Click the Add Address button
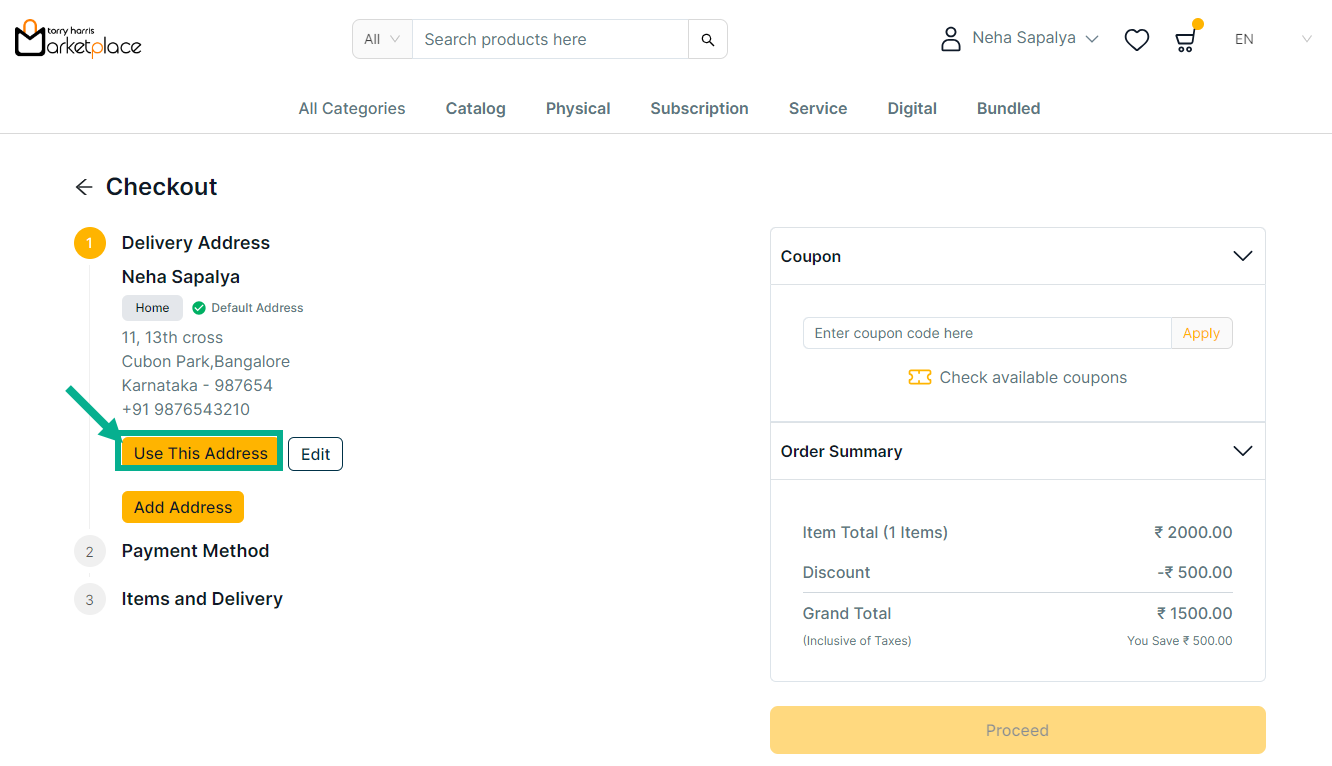The image size is (1332, 766). point(182,507)
